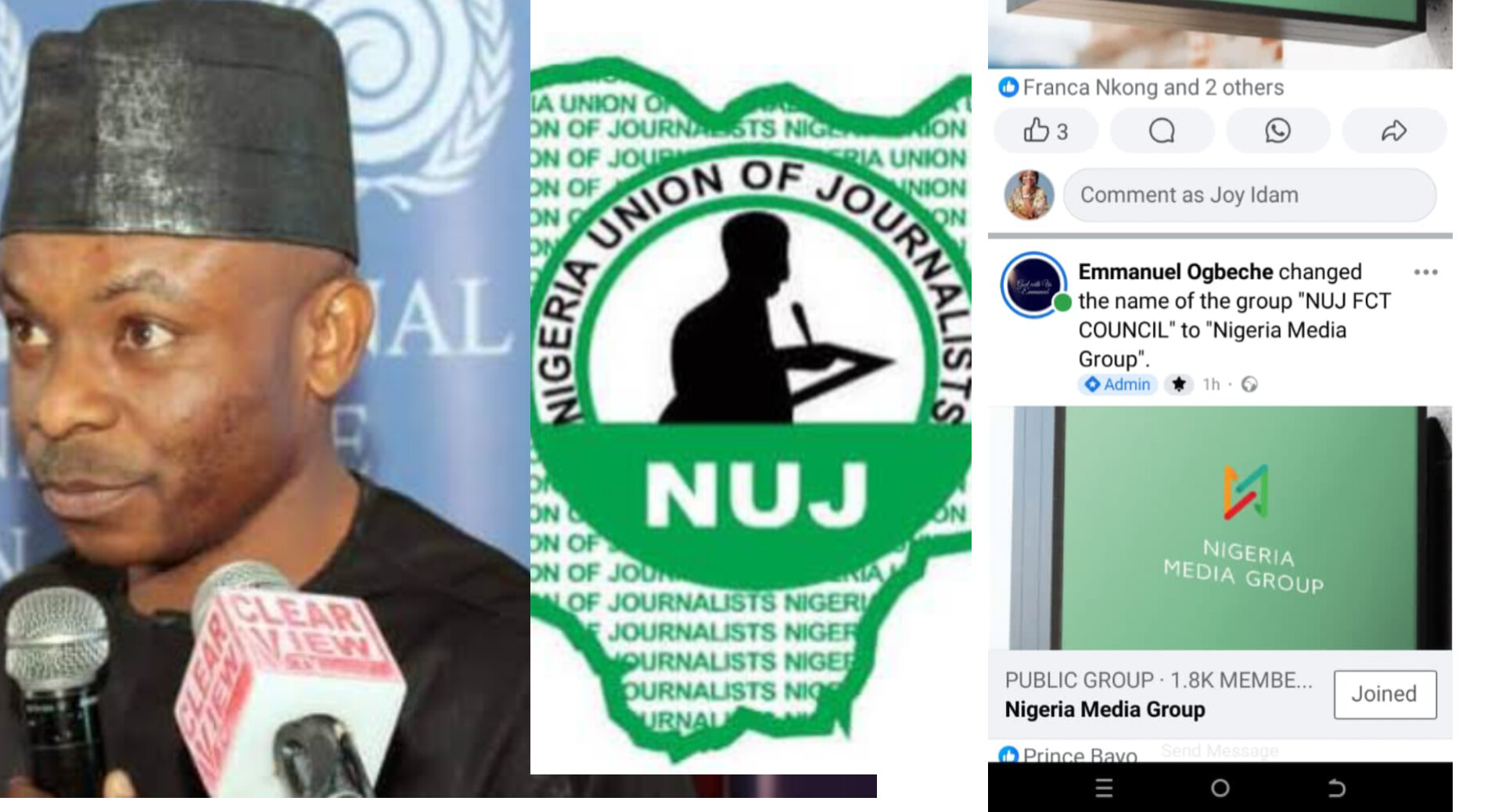Tap the star badge beside Admin
Viewport: 1502px width, 812px height.
tap(1178, 384)
